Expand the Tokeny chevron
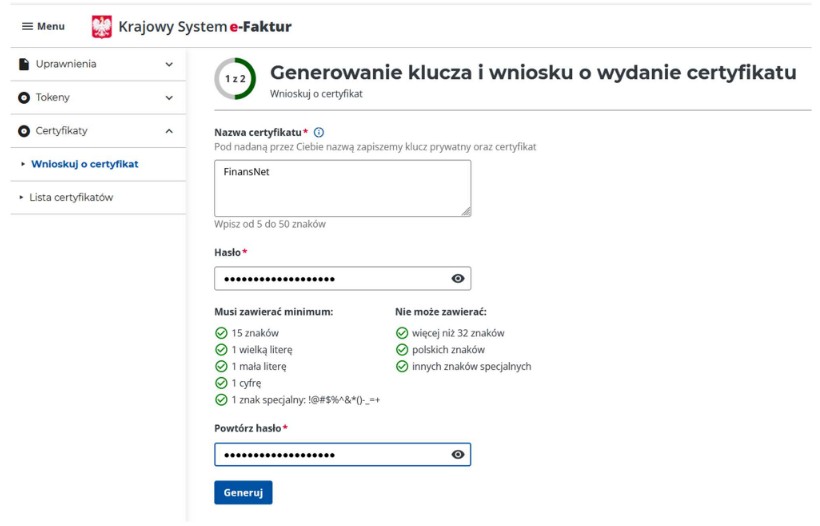The height and width of the screenshot is (526, 820). (169, 98)
